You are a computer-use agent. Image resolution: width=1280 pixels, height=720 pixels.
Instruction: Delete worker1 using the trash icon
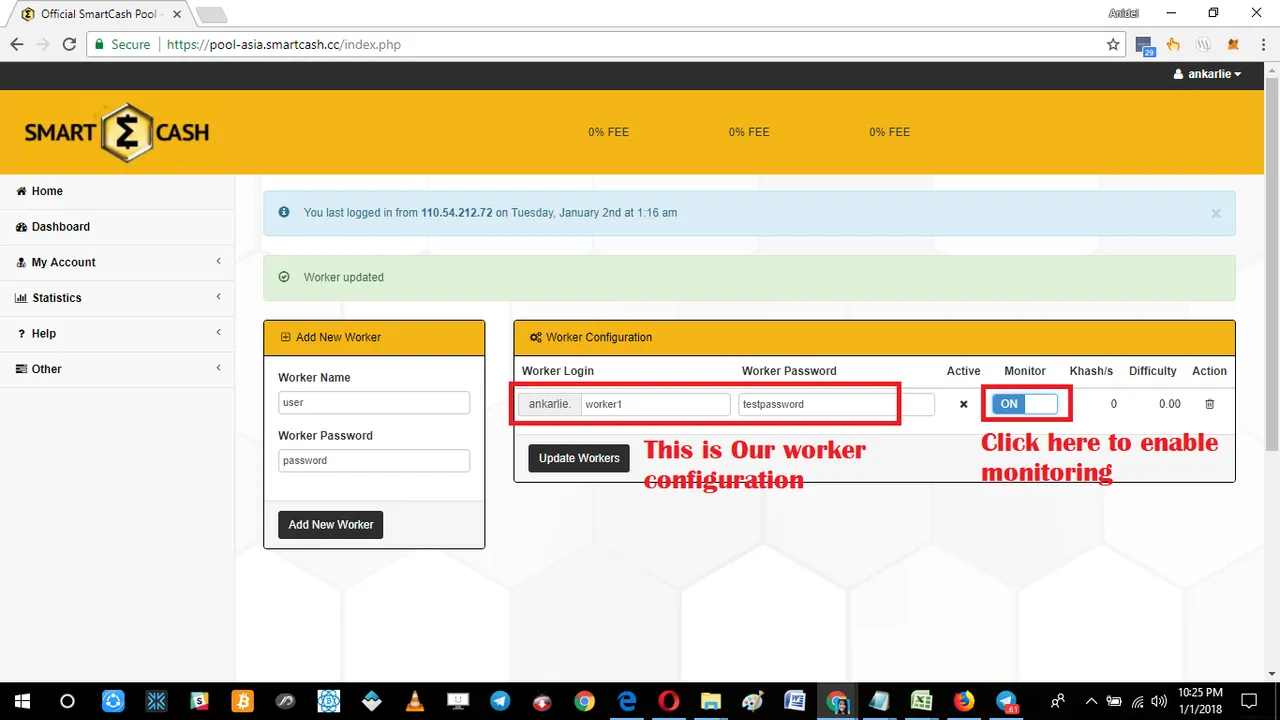tap(1209, 404)
